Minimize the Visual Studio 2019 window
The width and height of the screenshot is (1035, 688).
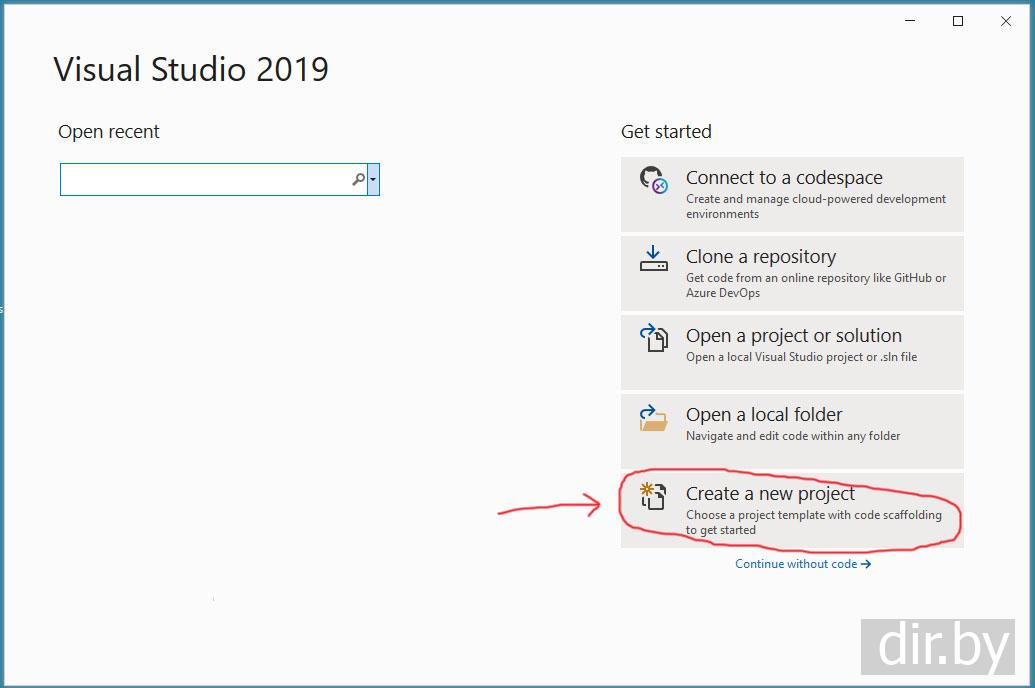[910, 21]
